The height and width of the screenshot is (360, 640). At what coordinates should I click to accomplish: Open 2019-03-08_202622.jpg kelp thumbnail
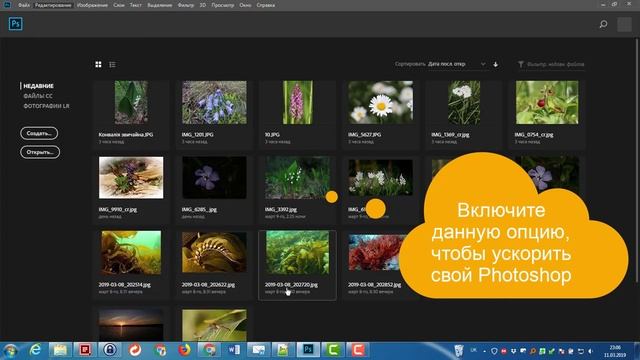(214, 253)
